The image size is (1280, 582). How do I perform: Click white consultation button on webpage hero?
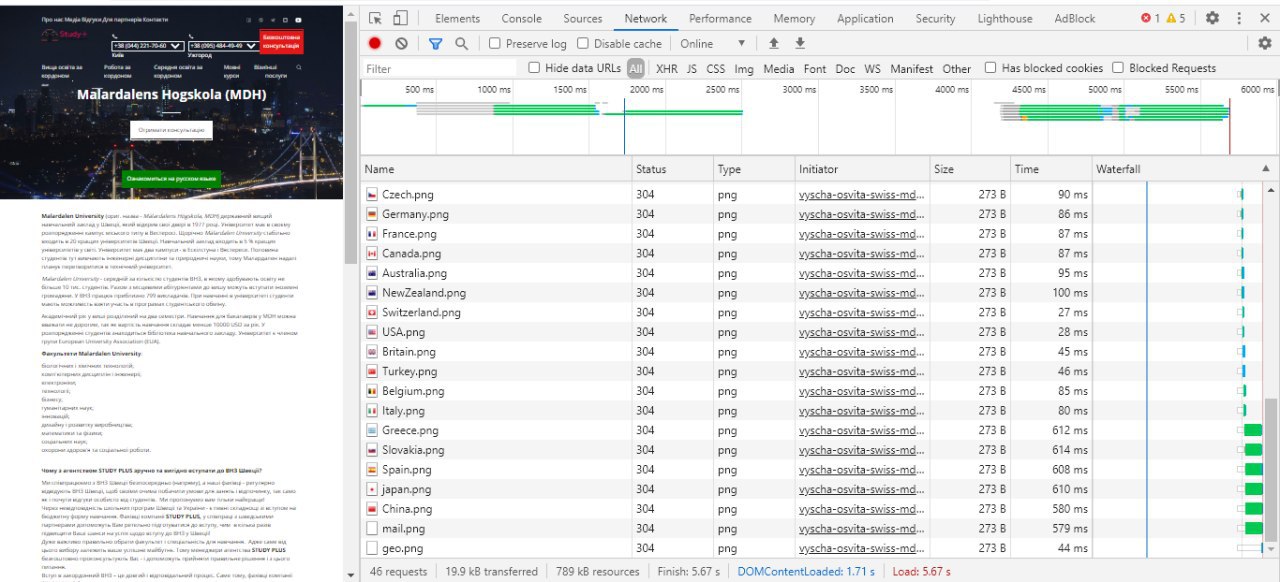click(x=171, y=130)
